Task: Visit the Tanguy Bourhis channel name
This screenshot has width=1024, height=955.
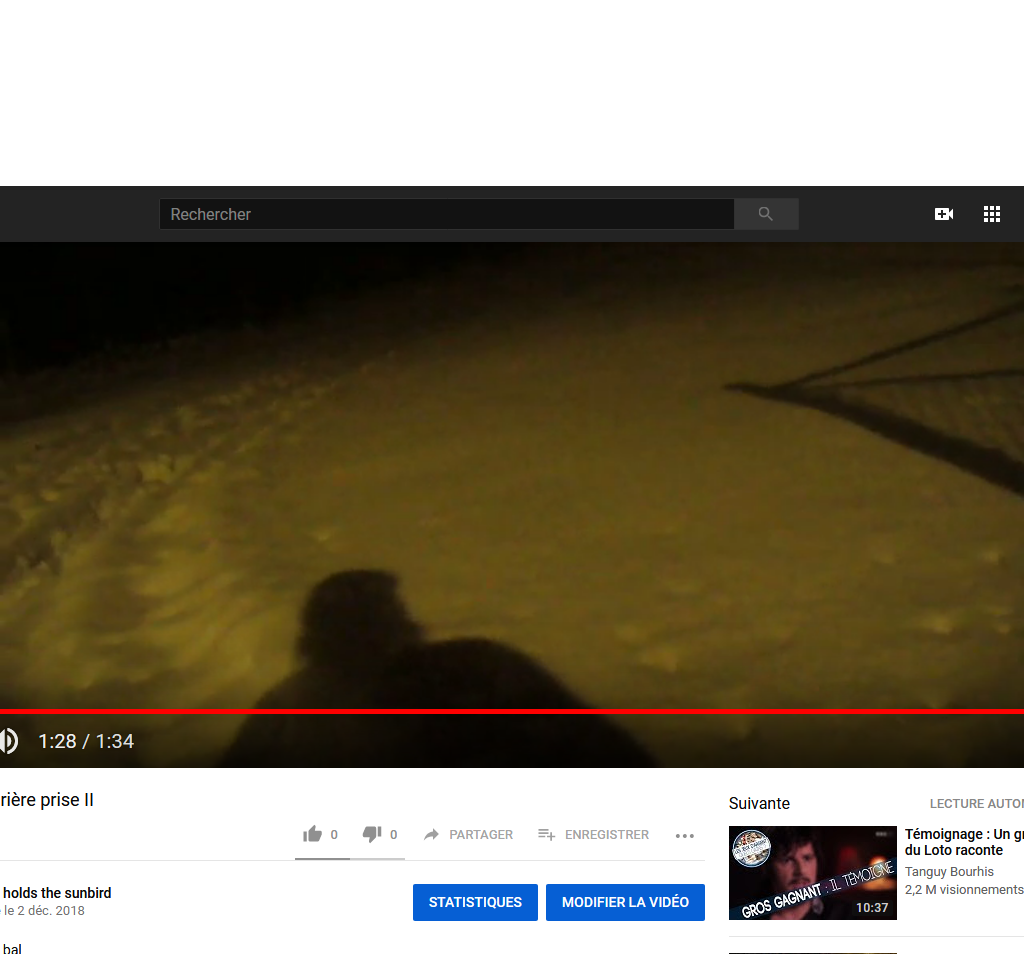Action: 949,871
